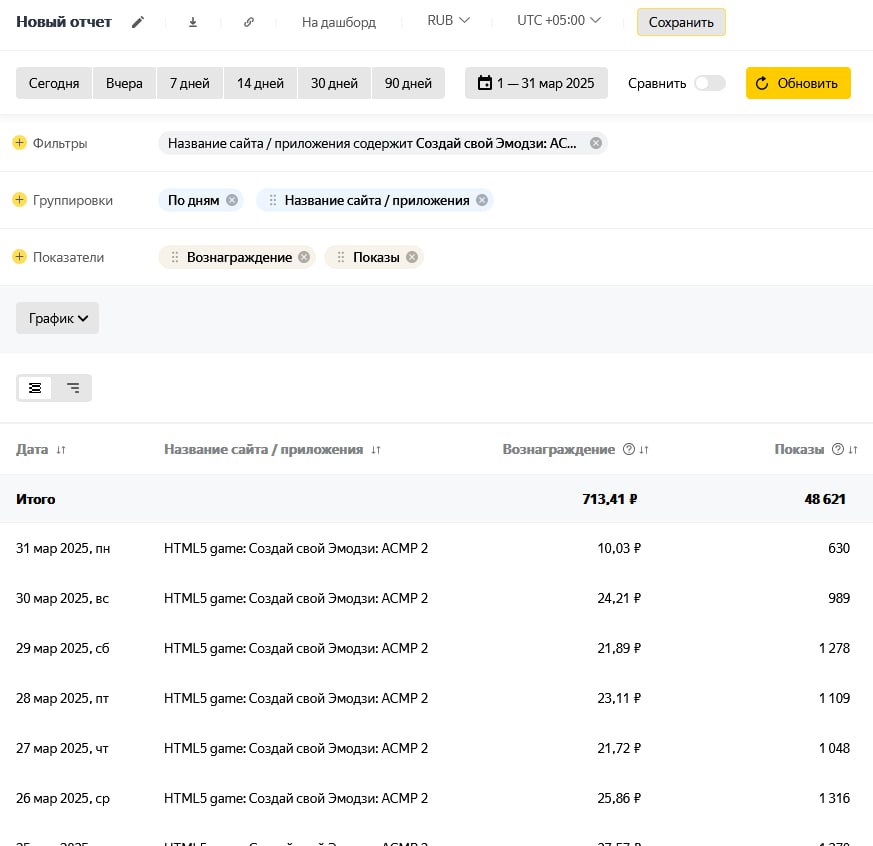Switch to the flat table view

35,388
